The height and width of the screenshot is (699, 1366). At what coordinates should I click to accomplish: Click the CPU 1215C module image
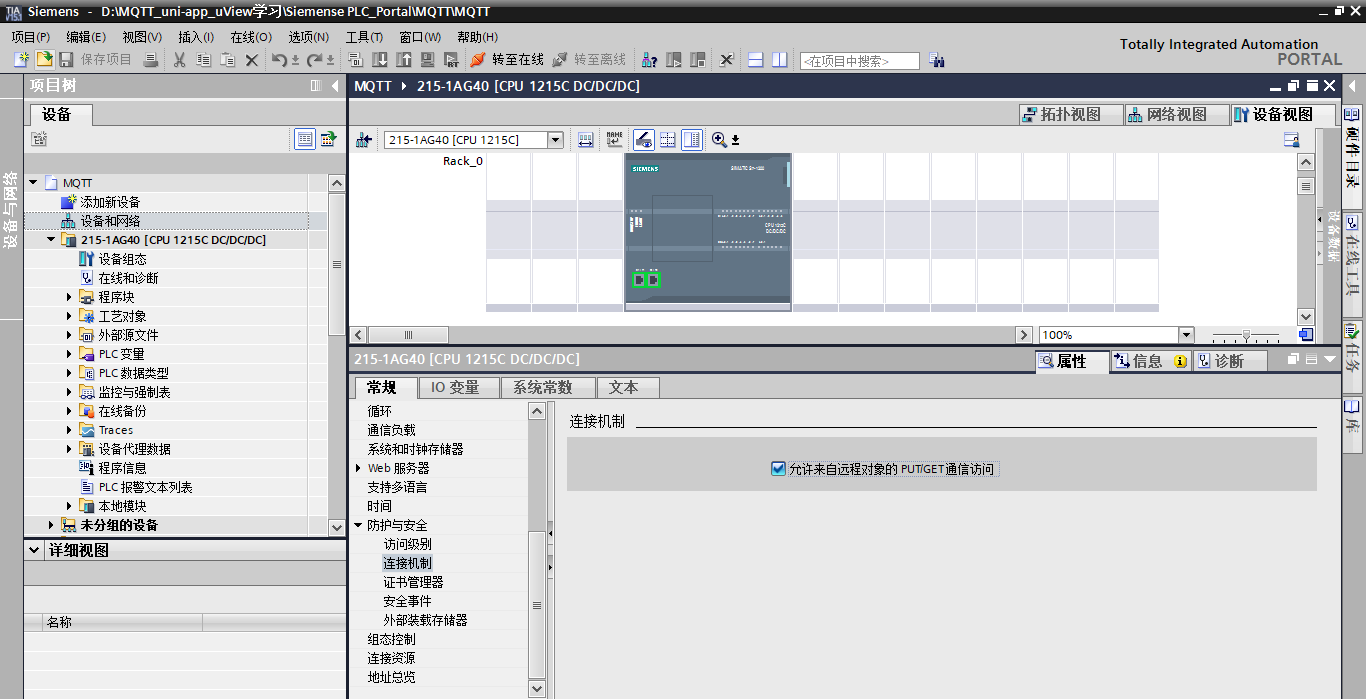708,232
